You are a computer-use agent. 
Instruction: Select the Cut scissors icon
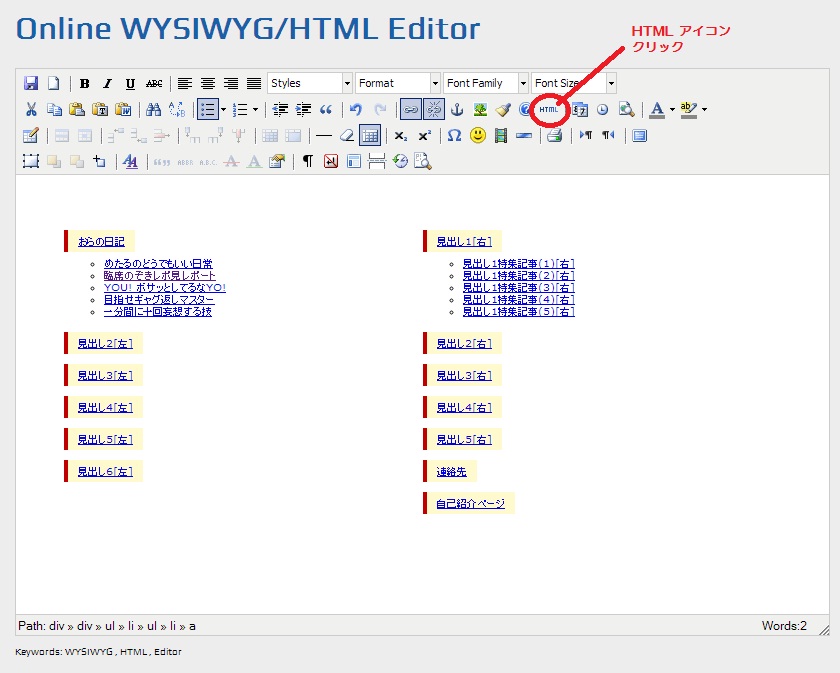(x=31, y=109)
